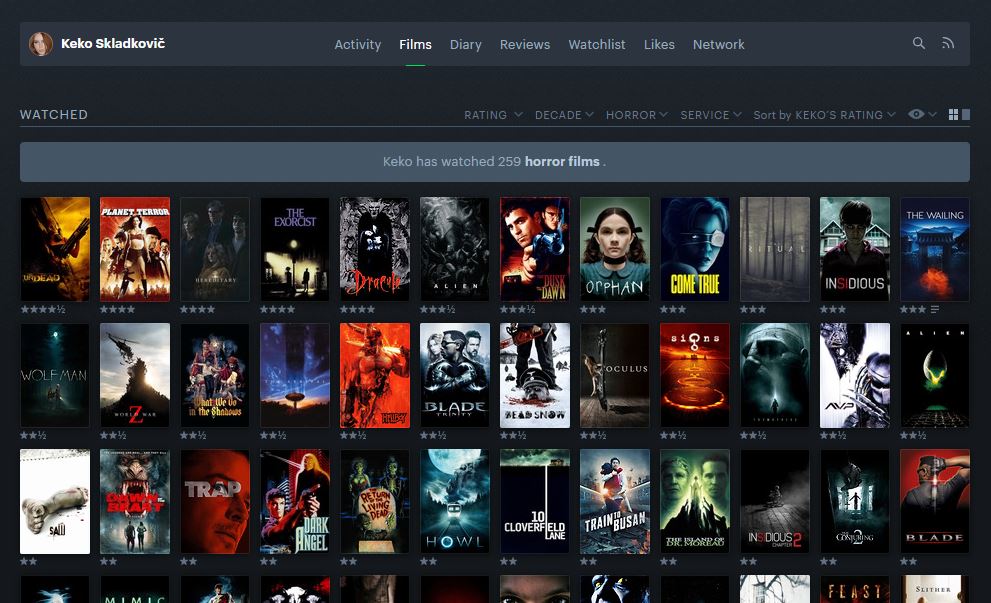
Task: Open The Exorcist poster
Action: [x=295, y=249]
